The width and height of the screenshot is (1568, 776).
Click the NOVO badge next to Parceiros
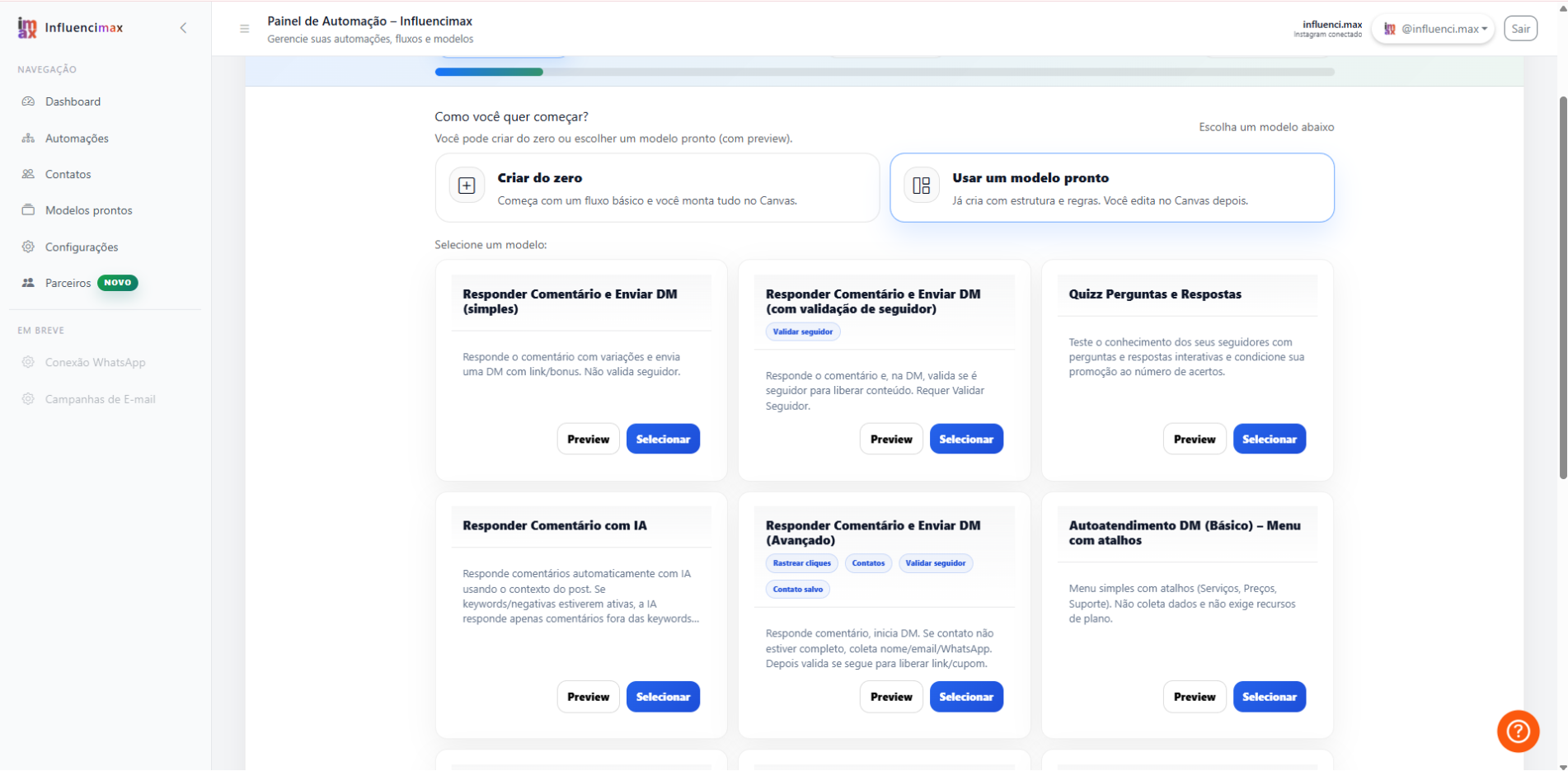[118, 283]
